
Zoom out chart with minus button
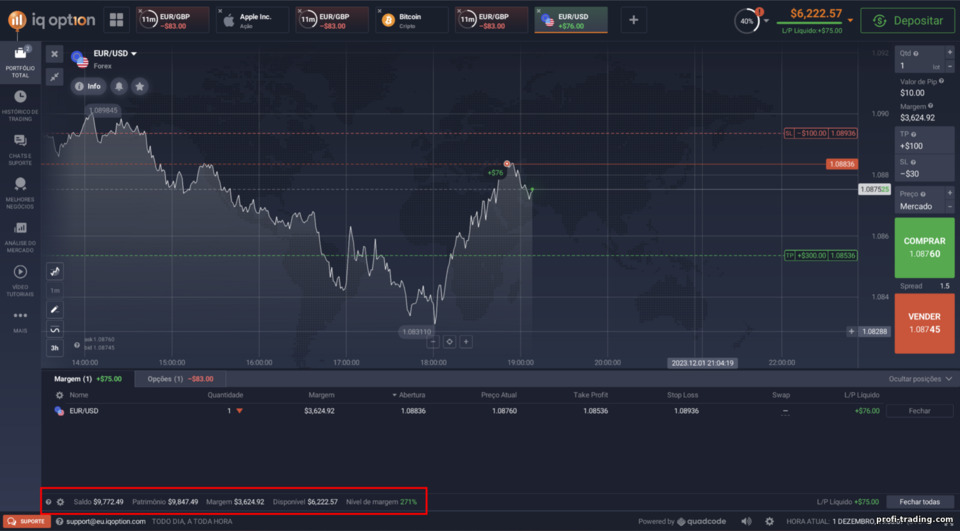pos(433,342)
